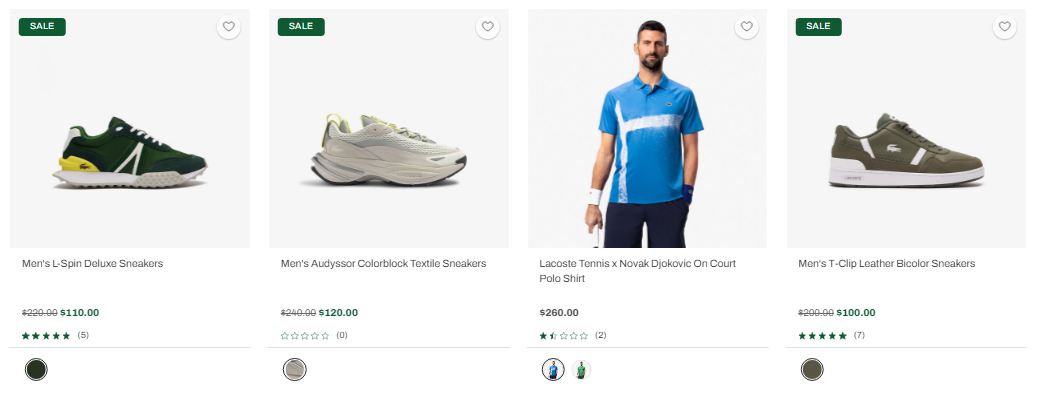Click SALE badge on T-Clip Sneakers
This screenshot has height=399, width=1038.
tap(818, 26)
